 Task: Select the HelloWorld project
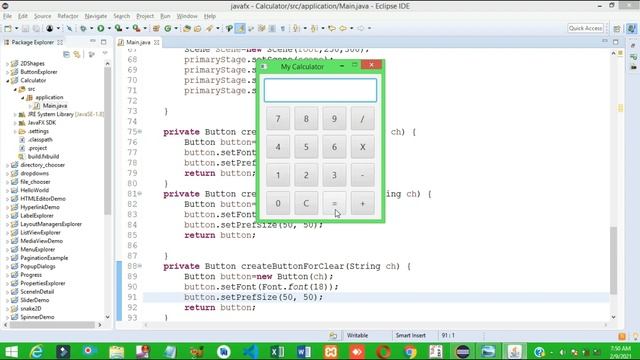[34, 190]
